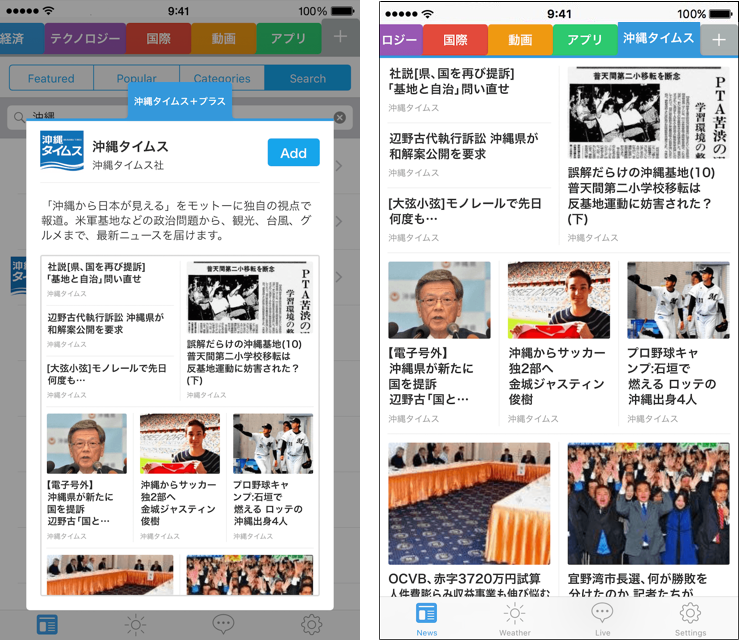Screen dimensions: 740x640
Task: Switch to the Popular segment
Action: (136, 78)
